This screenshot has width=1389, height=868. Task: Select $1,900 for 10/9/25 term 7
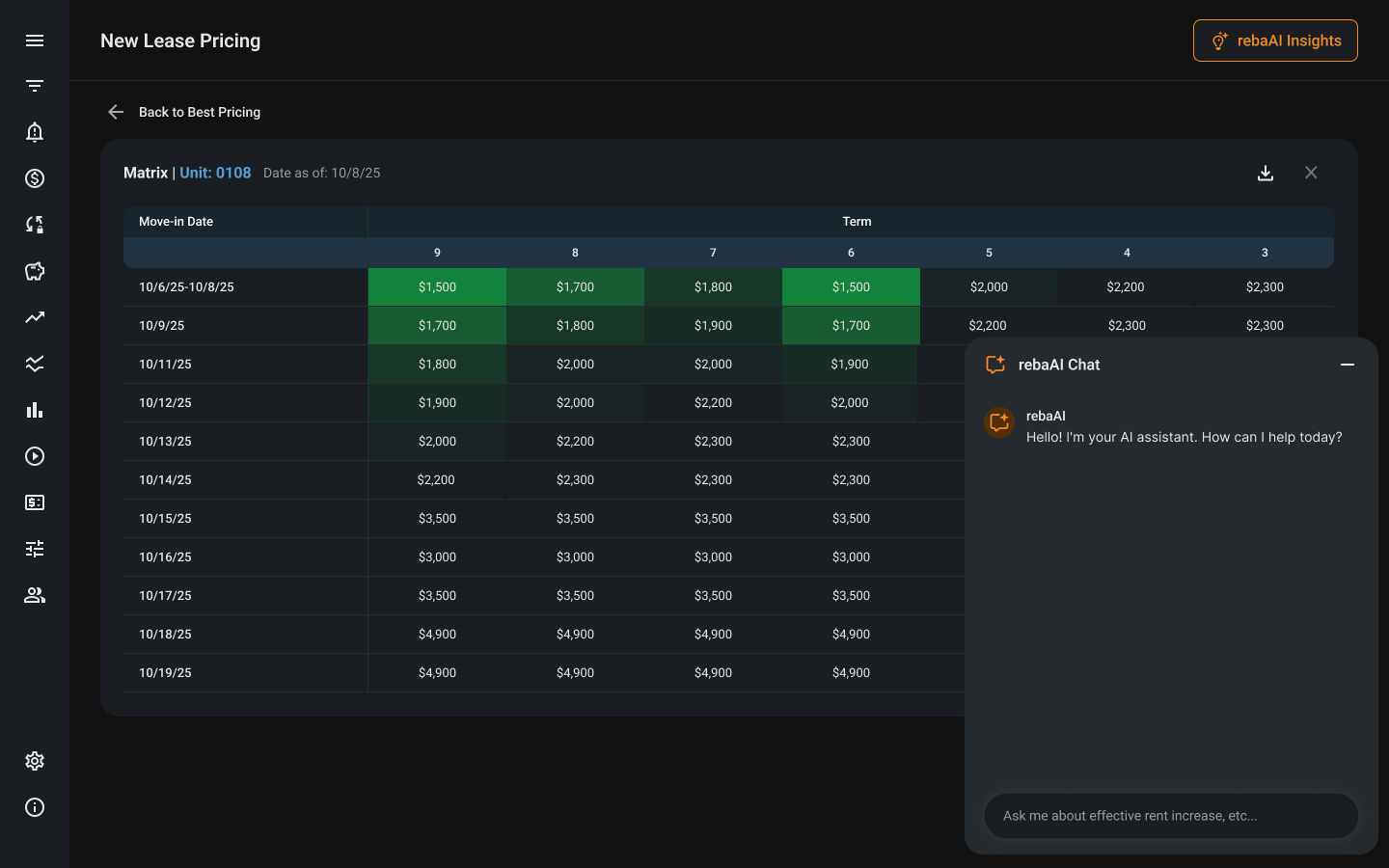(713, 326)
